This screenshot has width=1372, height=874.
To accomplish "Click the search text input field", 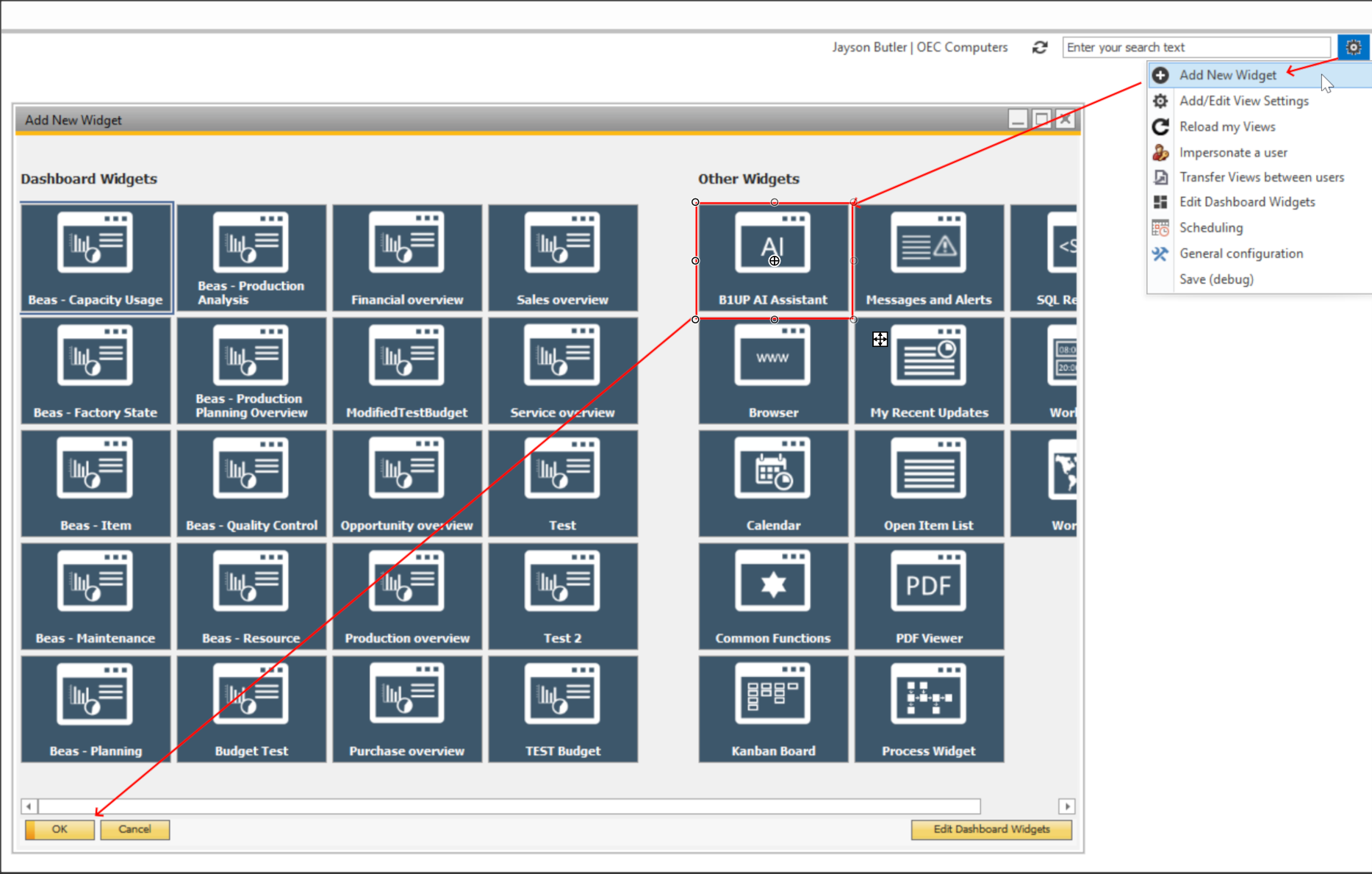I will 1196,48.
